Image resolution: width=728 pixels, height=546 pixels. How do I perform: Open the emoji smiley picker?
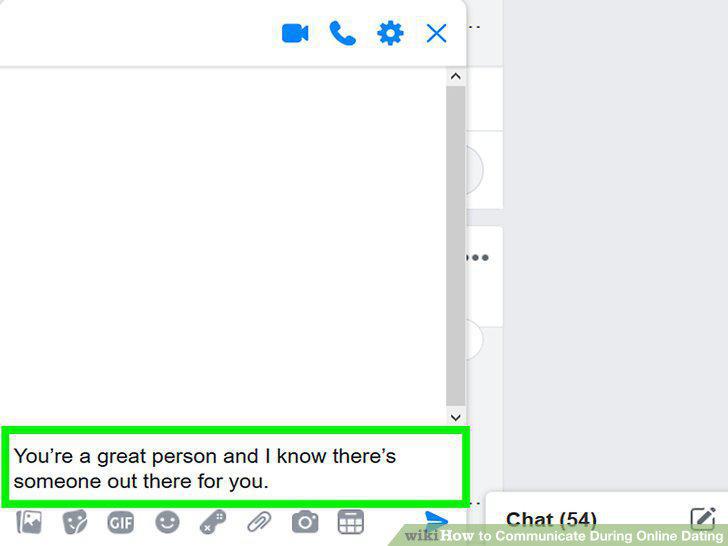click(167, 522)
